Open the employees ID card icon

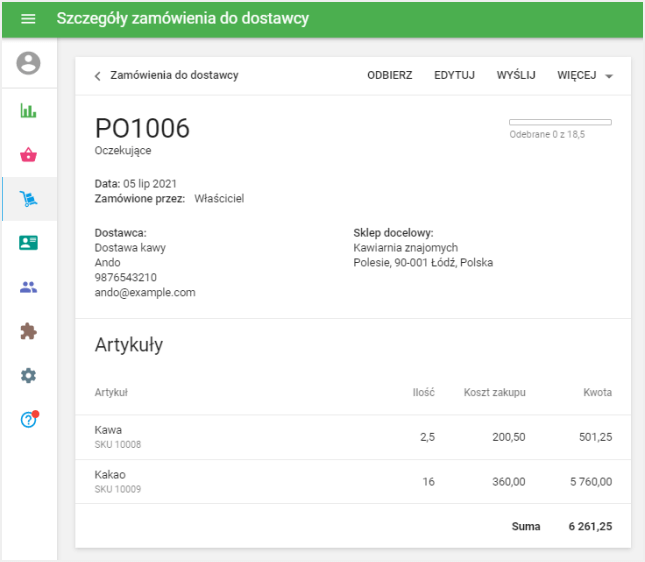pyautogui.click(x=28, y=243)
